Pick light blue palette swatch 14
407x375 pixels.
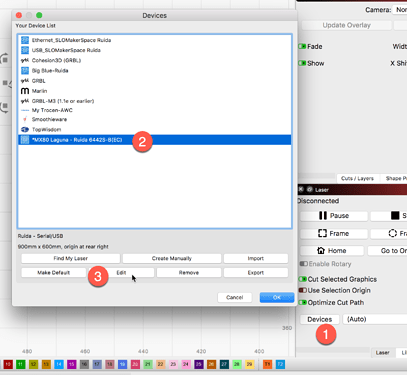(x=59, y=364)
